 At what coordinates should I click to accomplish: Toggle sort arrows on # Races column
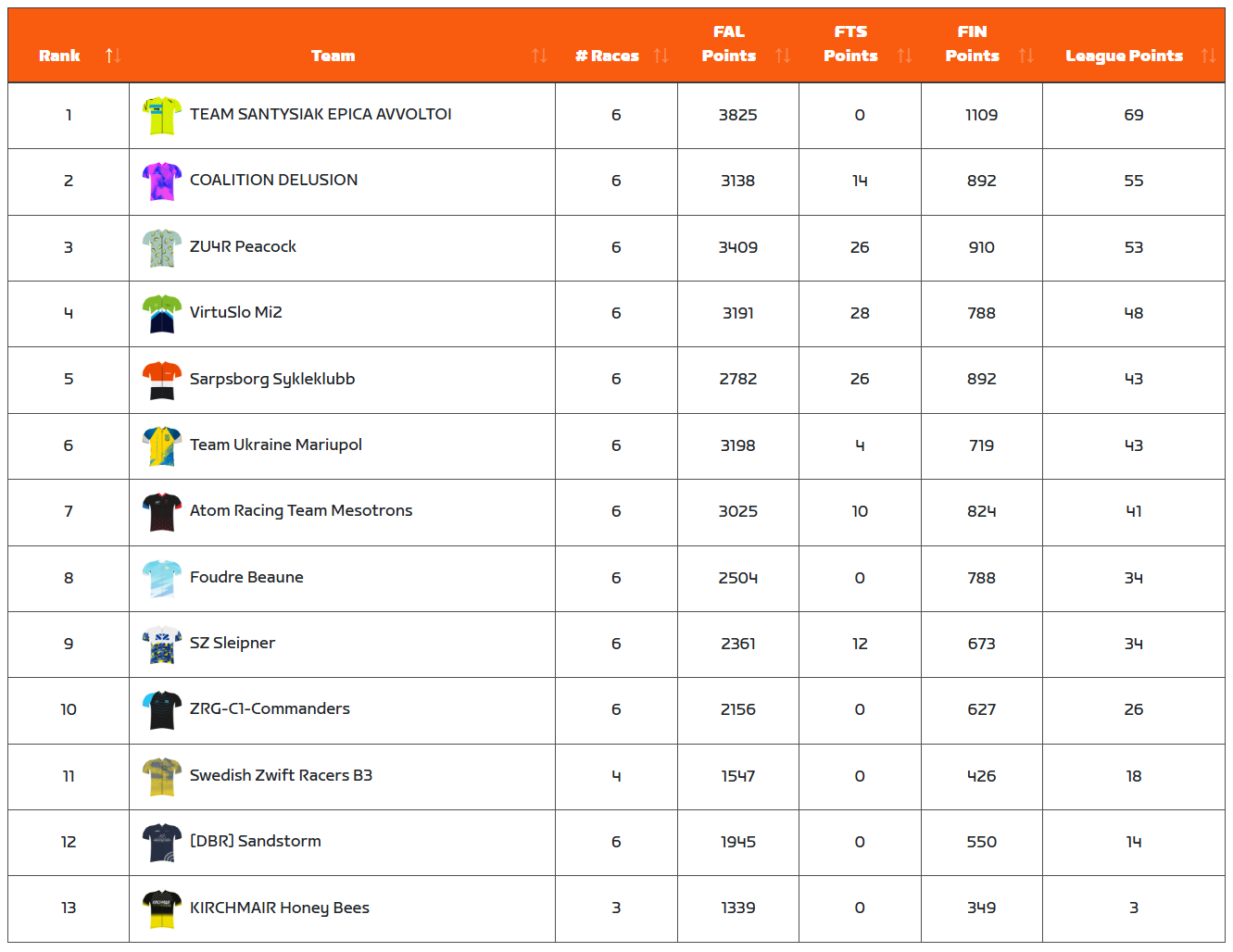tap(661, 56)
